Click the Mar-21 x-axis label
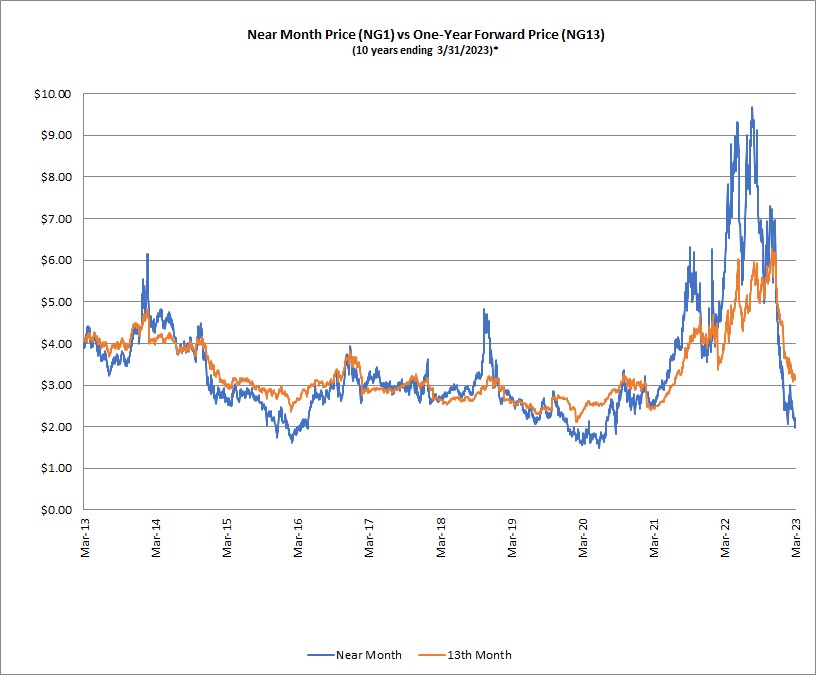The image size is (816, 675). (654, 538)
